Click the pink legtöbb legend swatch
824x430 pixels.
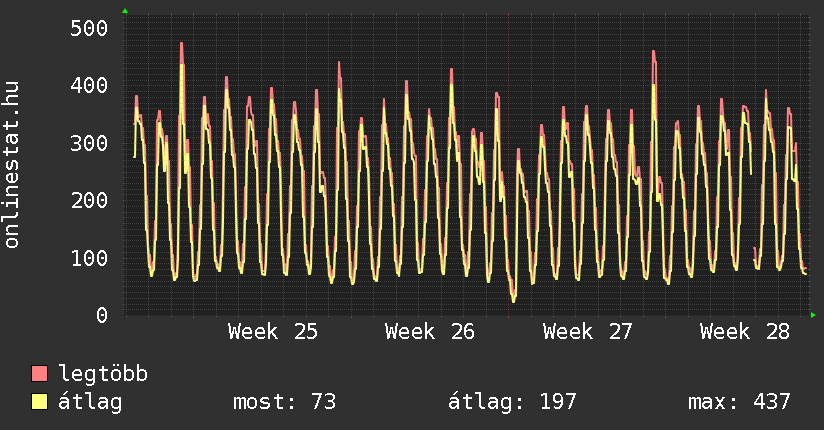[39, 373]
